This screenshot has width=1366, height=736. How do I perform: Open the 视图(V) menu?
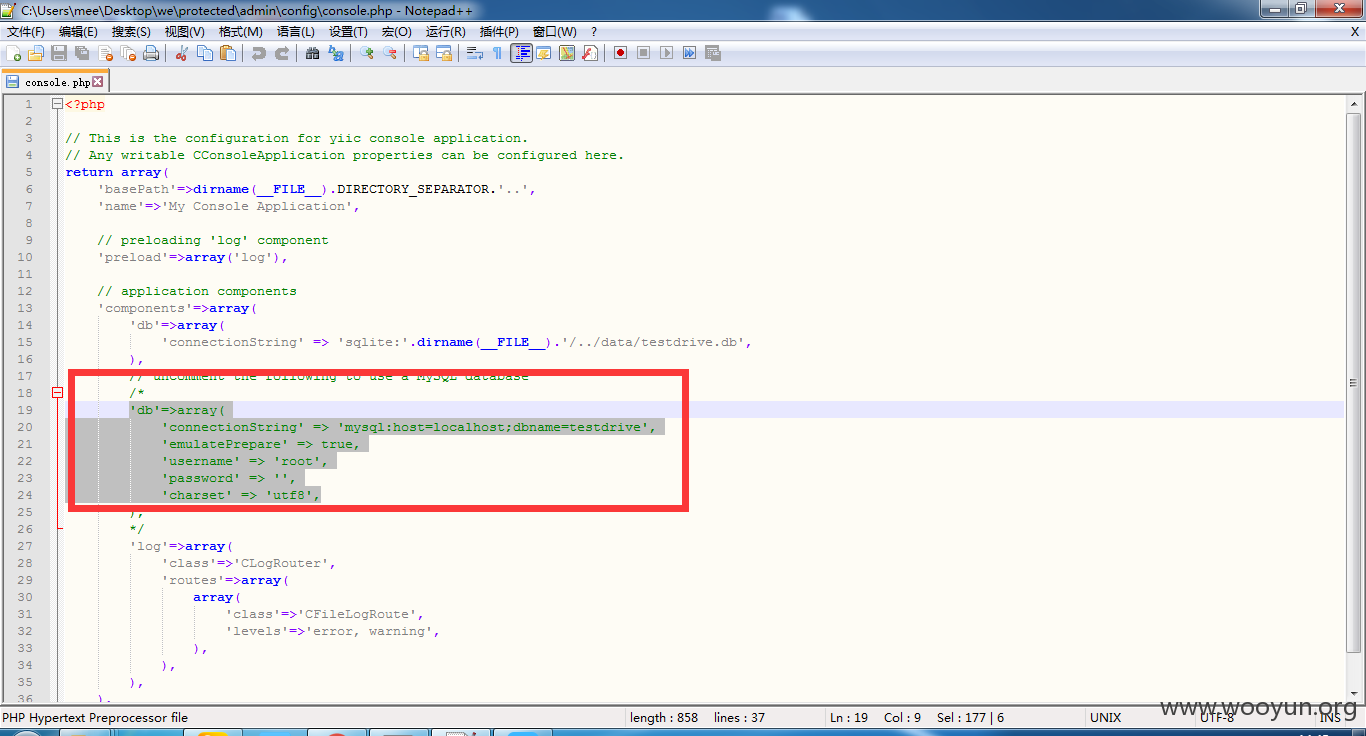click(185, 32)
